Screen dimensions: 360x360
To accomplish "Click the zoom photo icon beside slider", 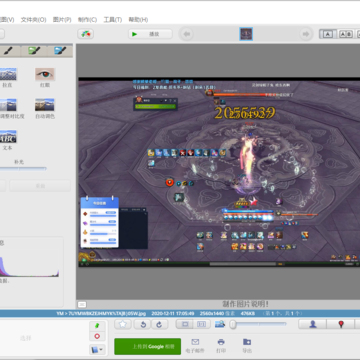I will tap(220, 324).
